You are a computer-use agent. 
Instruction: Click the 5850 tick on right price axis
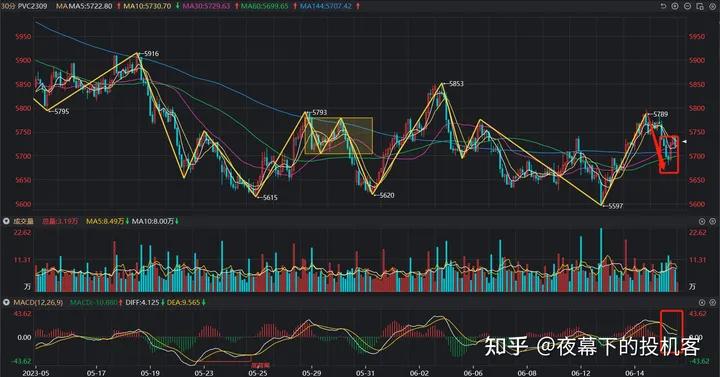(x=697, y=84)
